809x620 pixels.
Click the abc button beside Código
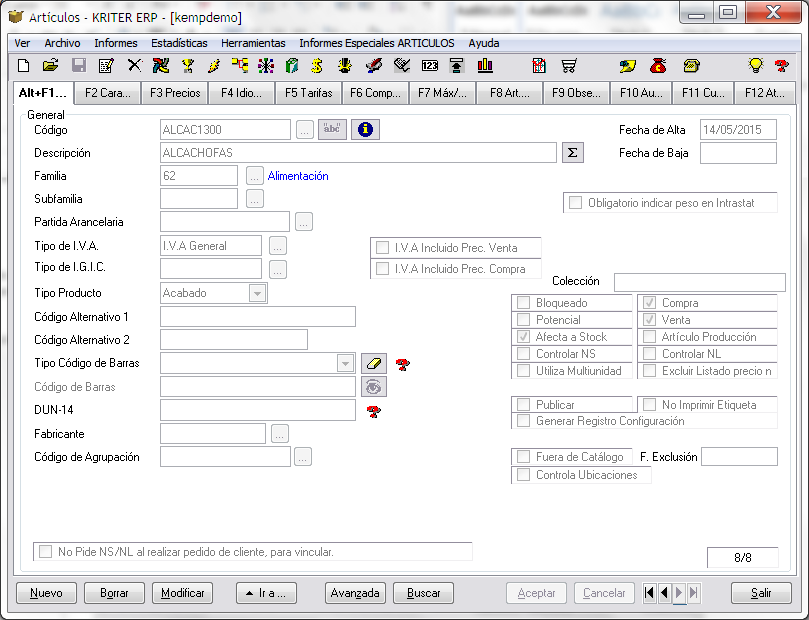pyautogui.click(x=332, y=129)
